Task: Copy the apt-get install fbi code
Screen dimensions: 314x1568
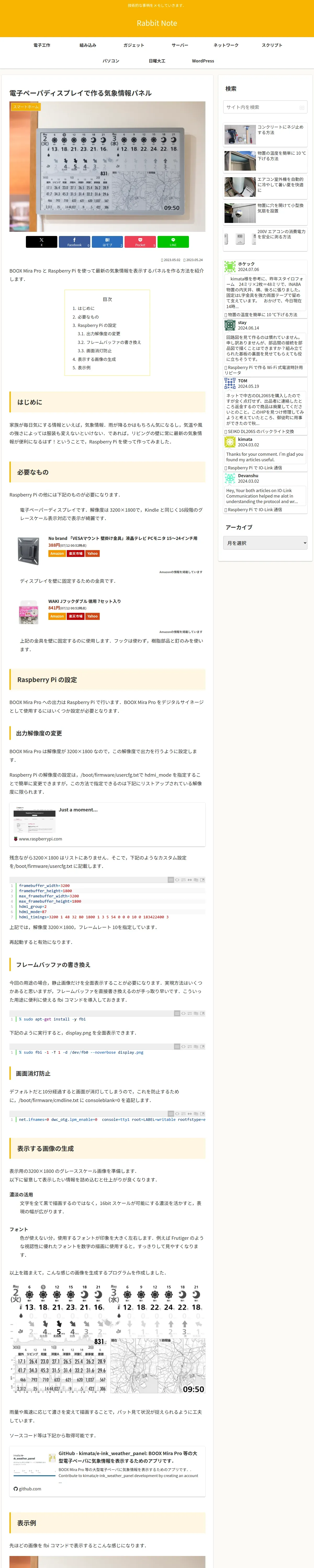Action: pyautogui.click(x=196, y=1013)
